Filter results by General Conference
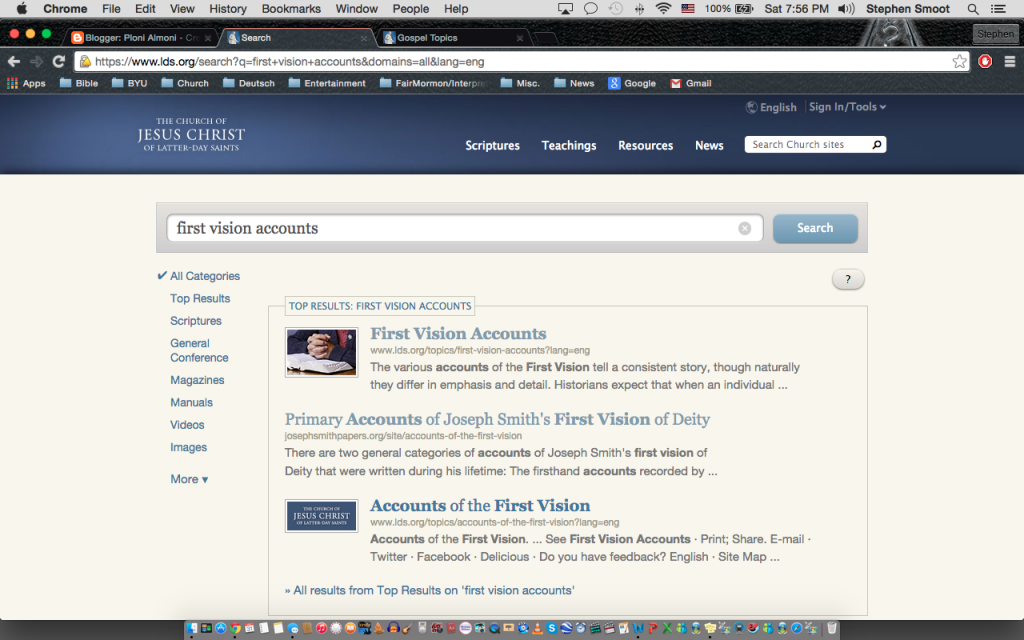The image size is (1024, 640). click(199, 350)
